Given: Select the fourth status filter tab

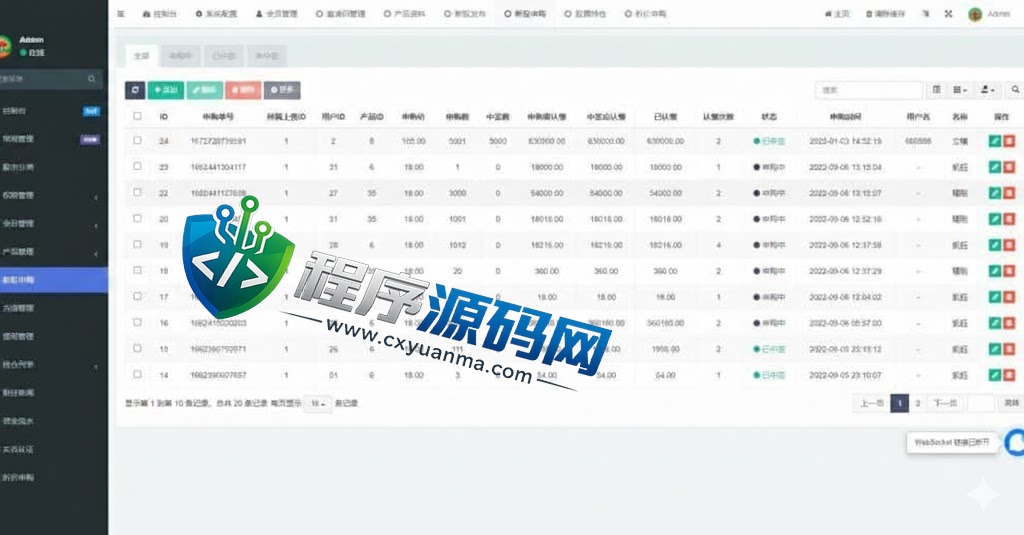Looking at the screenshot, I should point(266,56).
